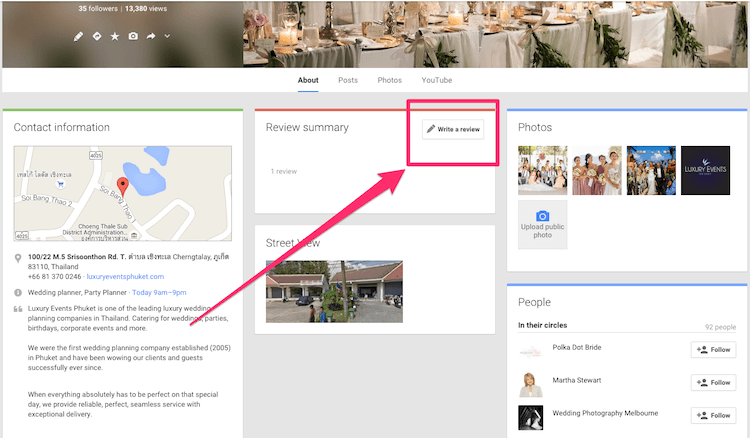
Task: Switch to the About tab
Action: pyautogui.click(x=308, y=80)
